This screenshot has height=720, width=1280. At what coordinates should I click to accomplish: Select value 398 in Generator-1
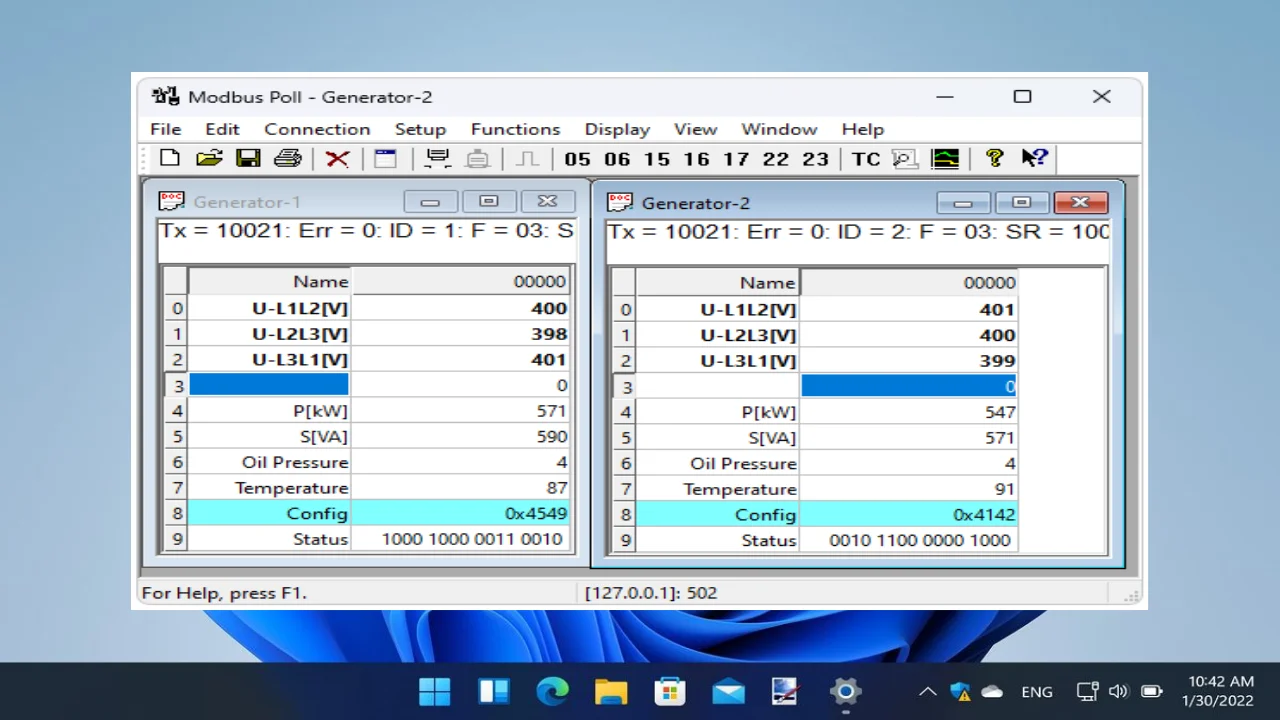pyautogui.click(x=460, y=334)
